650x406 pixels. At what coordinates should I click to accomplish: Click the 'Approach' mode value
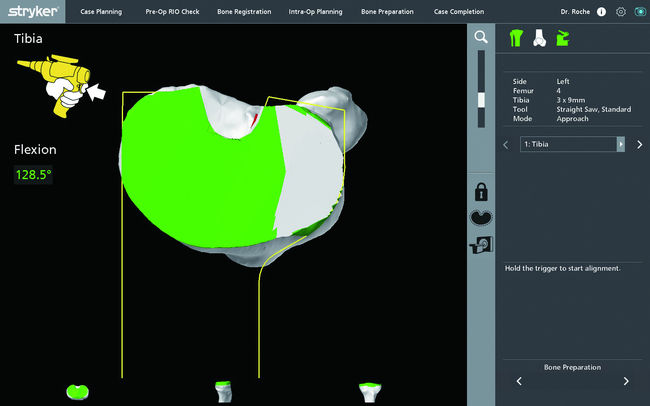(572, 119)
